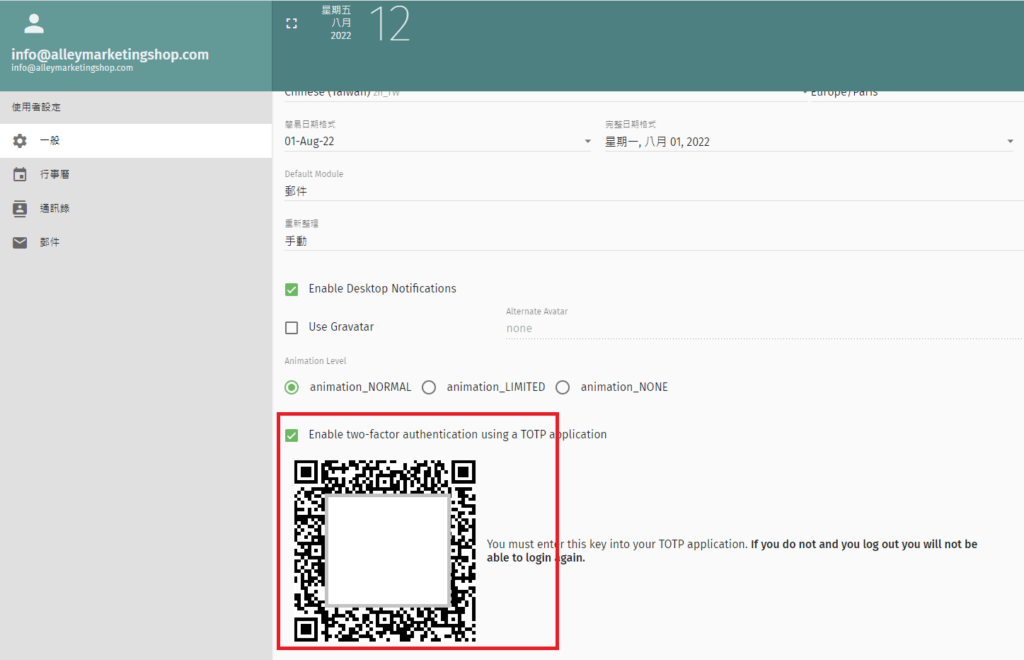The width and height of the screenshot is (1024, 660).
Task: Tick the Use Gravatar checkbox
Action: [x=292, y=327]
